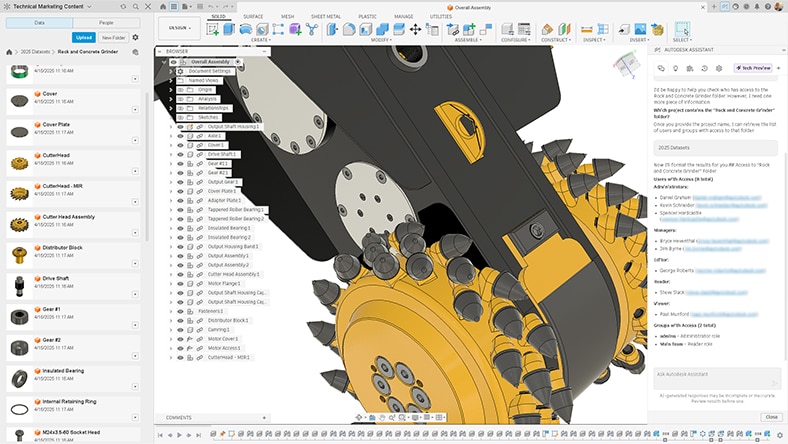
Task: Open the Insert image icon
Action: [x=640, y=29]
